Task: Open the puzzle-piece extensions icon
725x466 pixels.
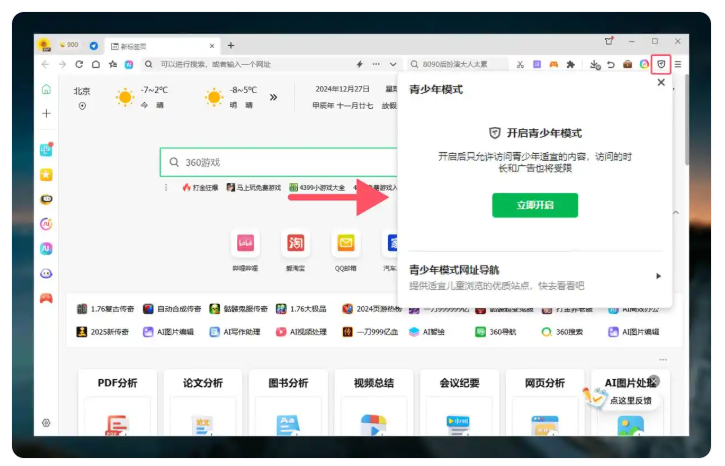Action: 571,64
